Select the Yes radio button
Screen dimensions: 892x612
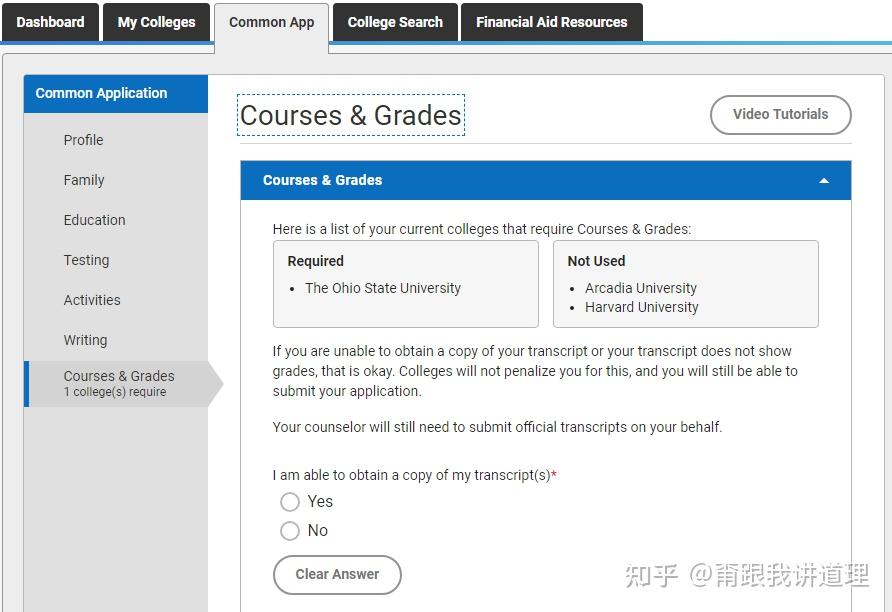point(290,502)
